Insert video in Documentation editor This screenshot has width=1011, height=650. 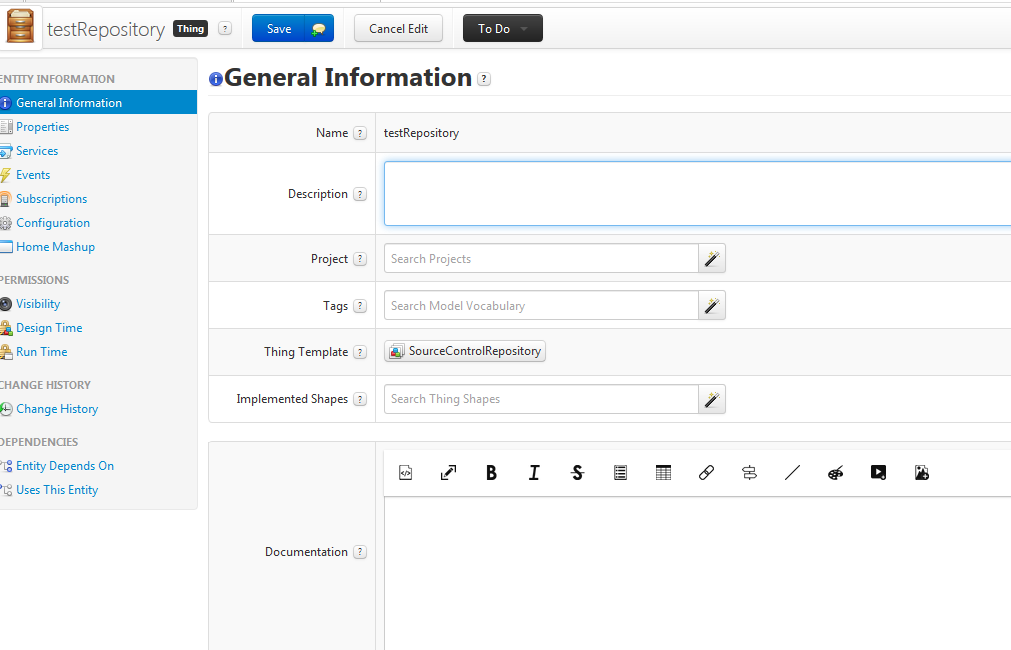point(878,473)
